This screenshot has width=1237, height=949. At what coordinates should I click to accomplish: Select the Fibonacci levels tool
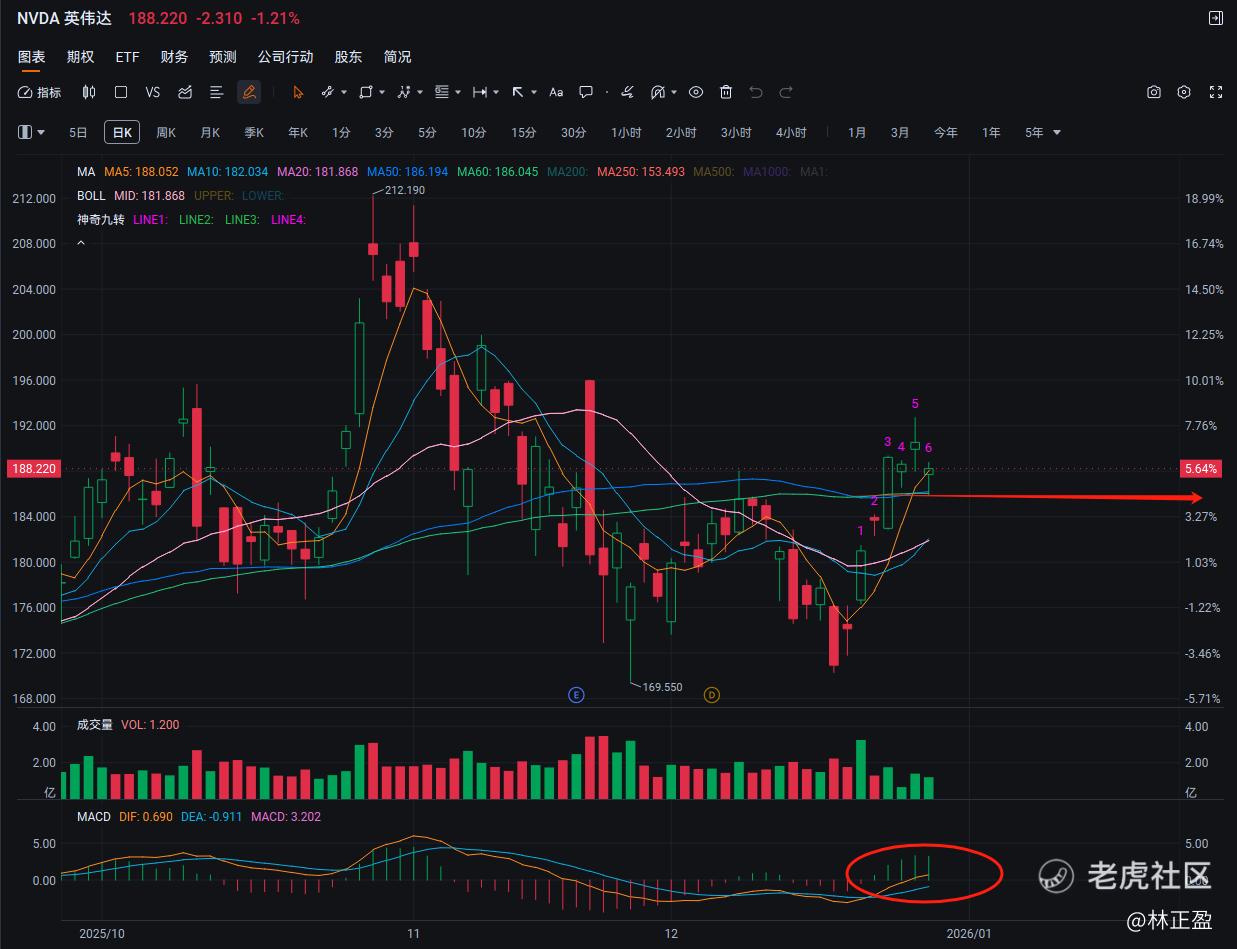coord(442,92)
